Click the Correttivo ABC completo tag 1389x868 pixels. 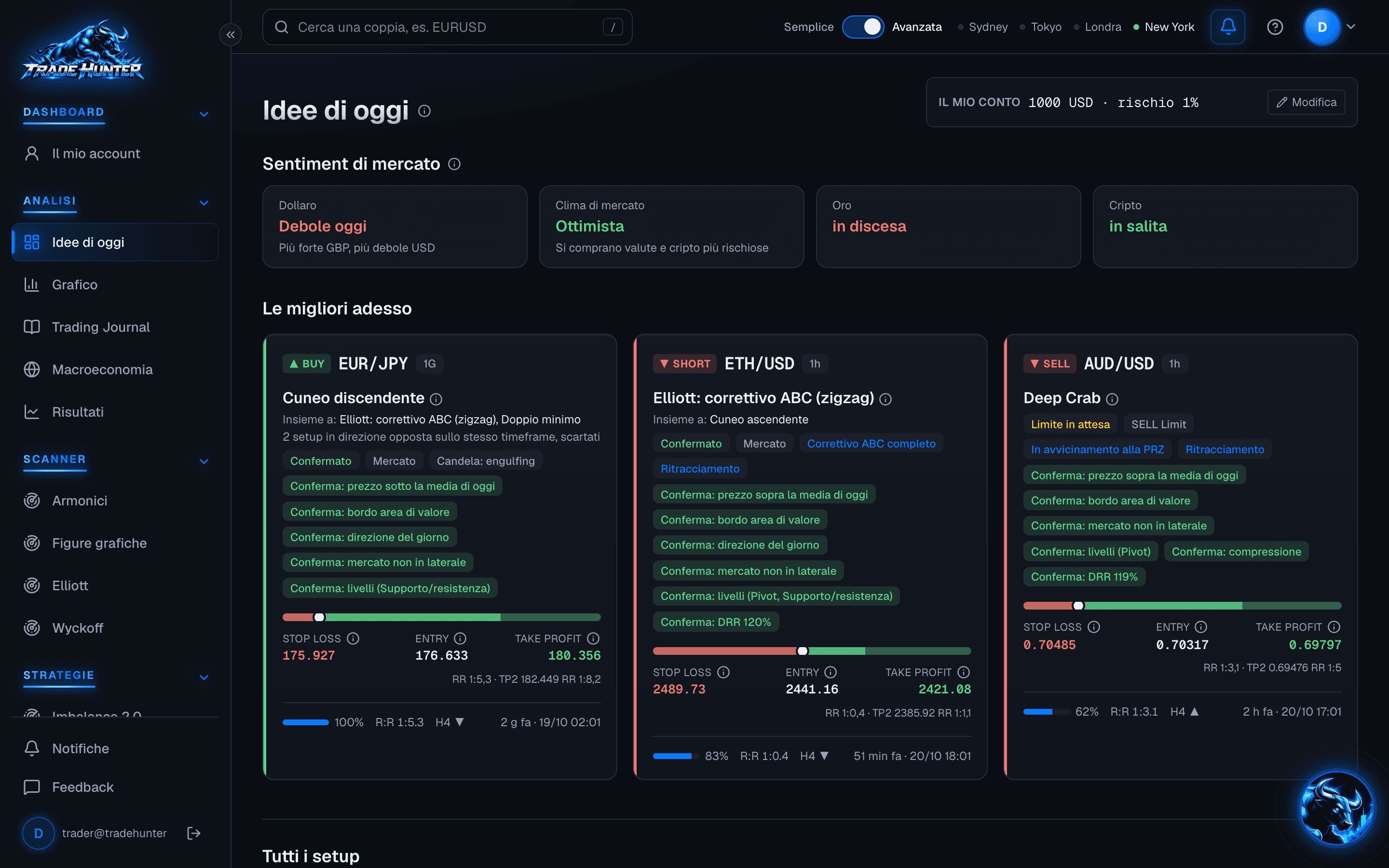(871, 444)
